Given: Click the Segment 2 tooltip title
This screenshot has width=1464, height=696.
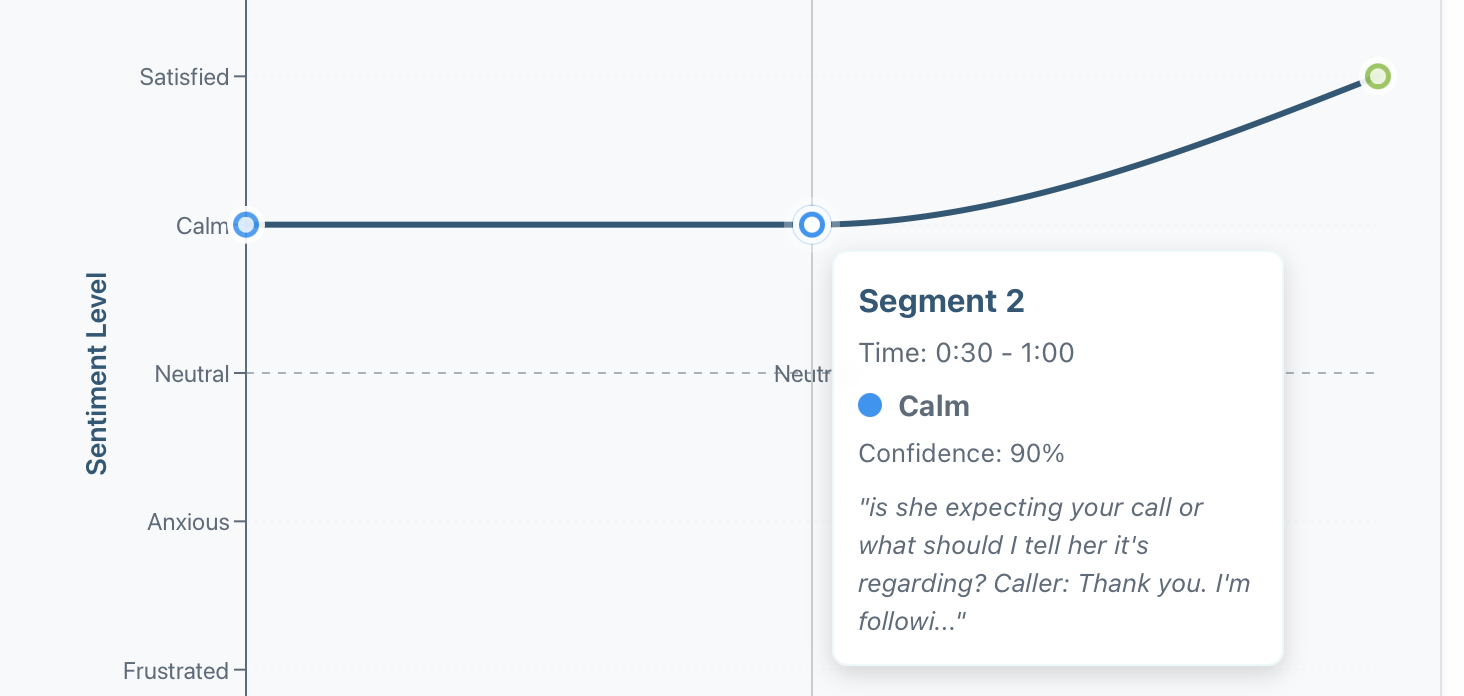Looking at the screenshot, I should click(x=941, y=301).
